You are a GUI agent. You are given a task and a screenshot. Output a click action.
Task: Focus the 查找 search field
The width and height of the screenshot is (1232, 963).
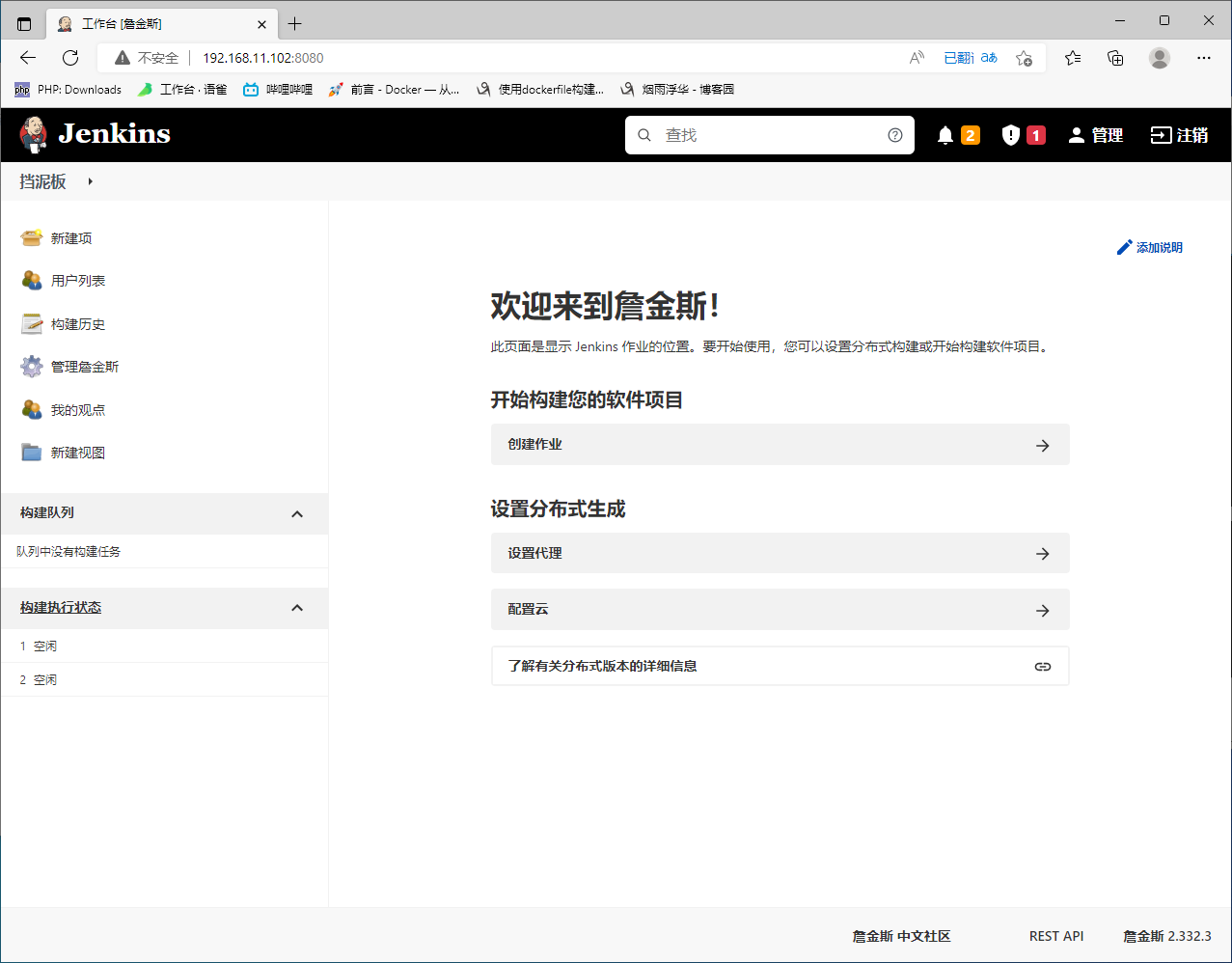770,135
